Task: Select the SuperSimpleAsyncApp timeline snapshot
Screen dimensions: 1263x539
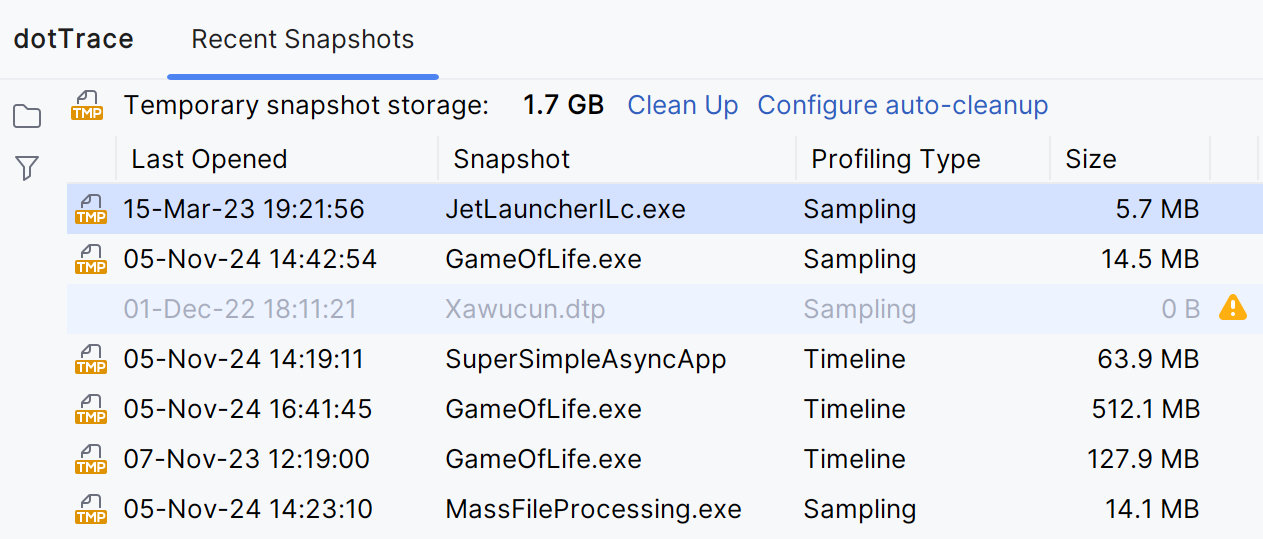Action: (x=585, y=359)
